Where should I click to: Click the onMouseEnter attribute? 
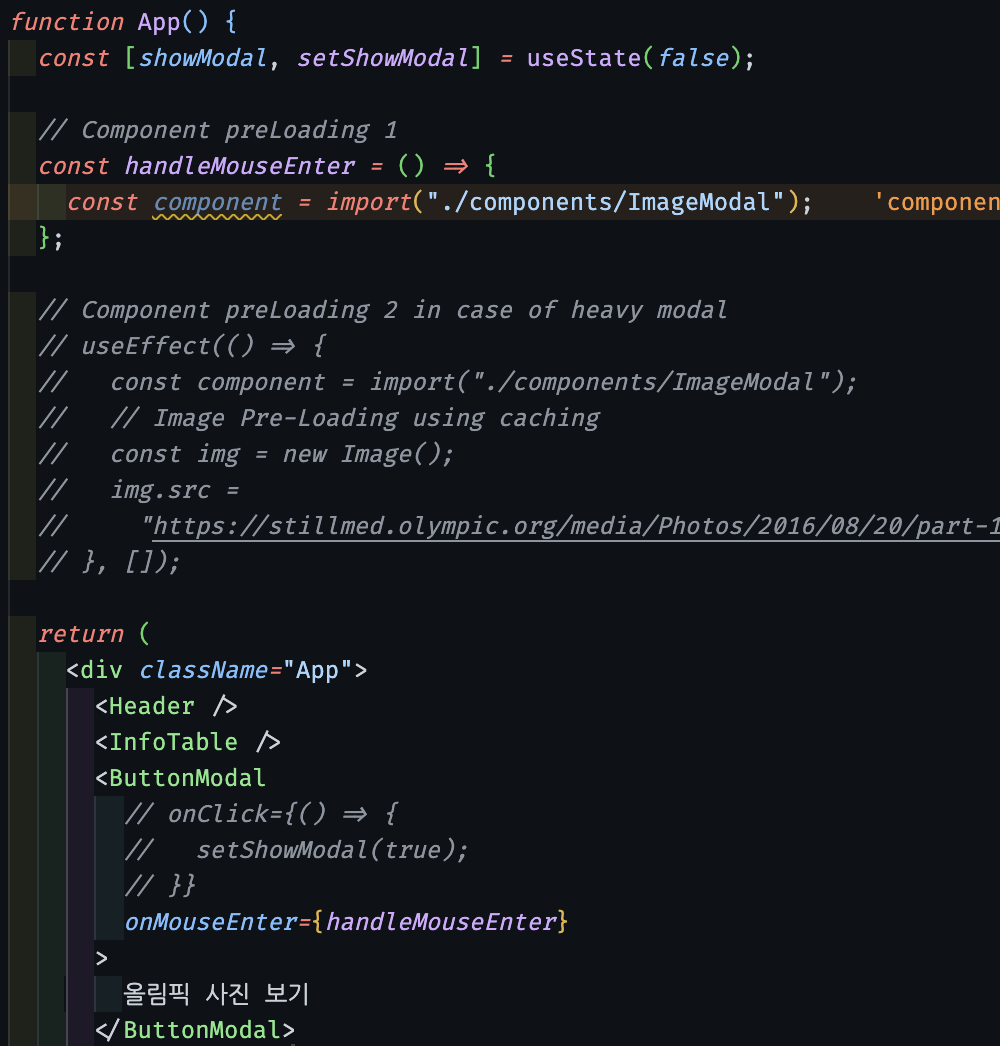pyautogui.click(x=211, y=922)
